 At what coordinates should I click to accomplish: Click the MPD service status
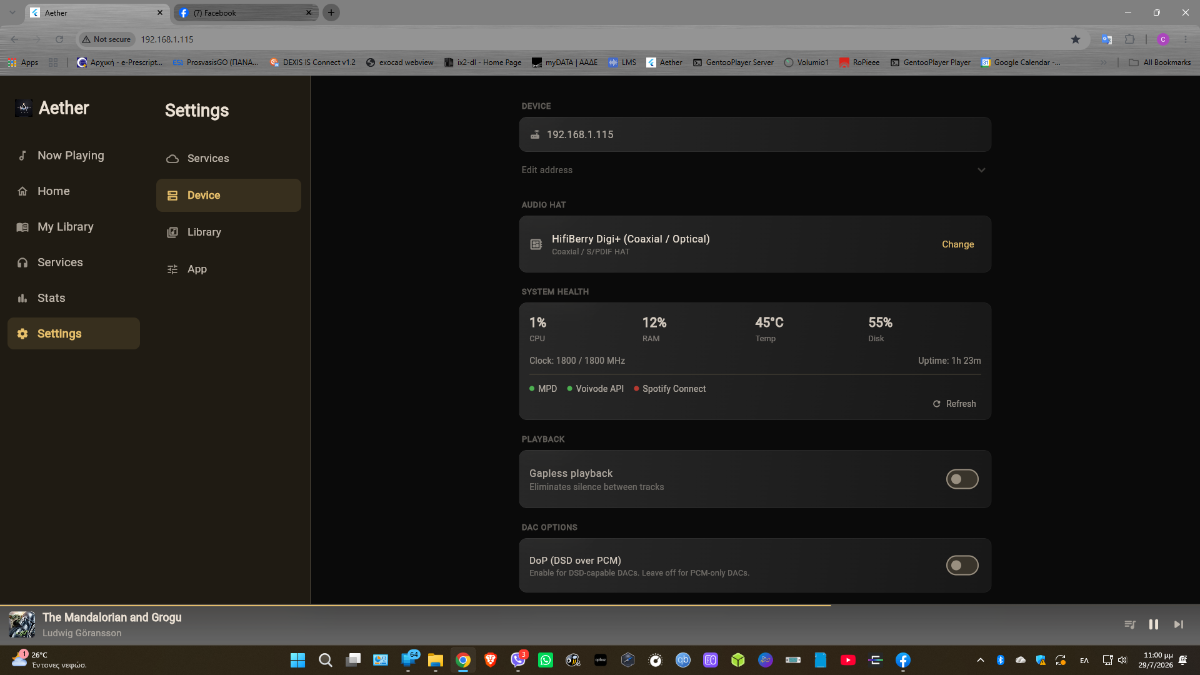tap(543, 389)
